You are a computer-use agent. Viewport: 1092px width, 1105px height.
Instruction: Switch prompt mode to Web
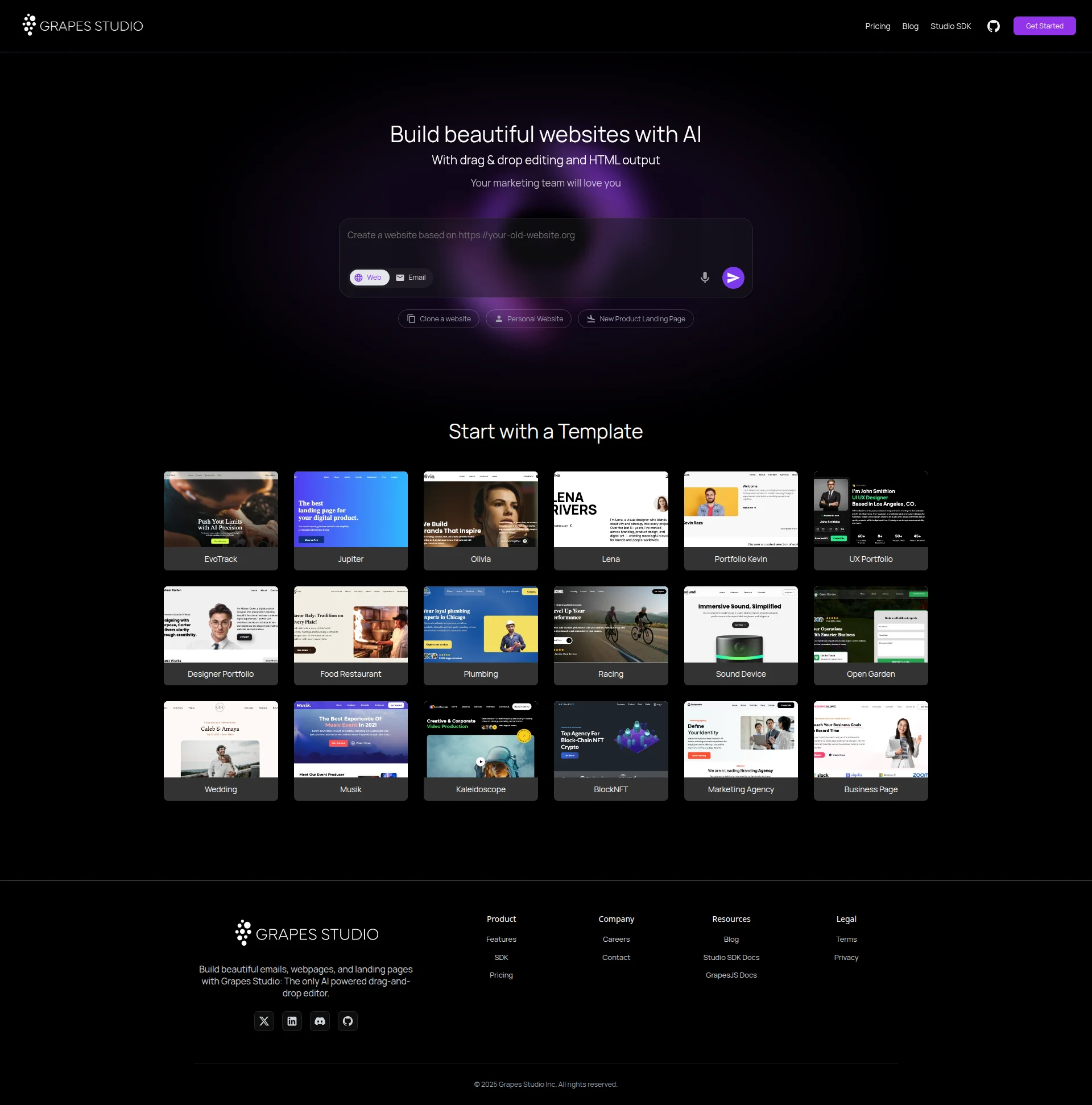[x=369, y=278]
